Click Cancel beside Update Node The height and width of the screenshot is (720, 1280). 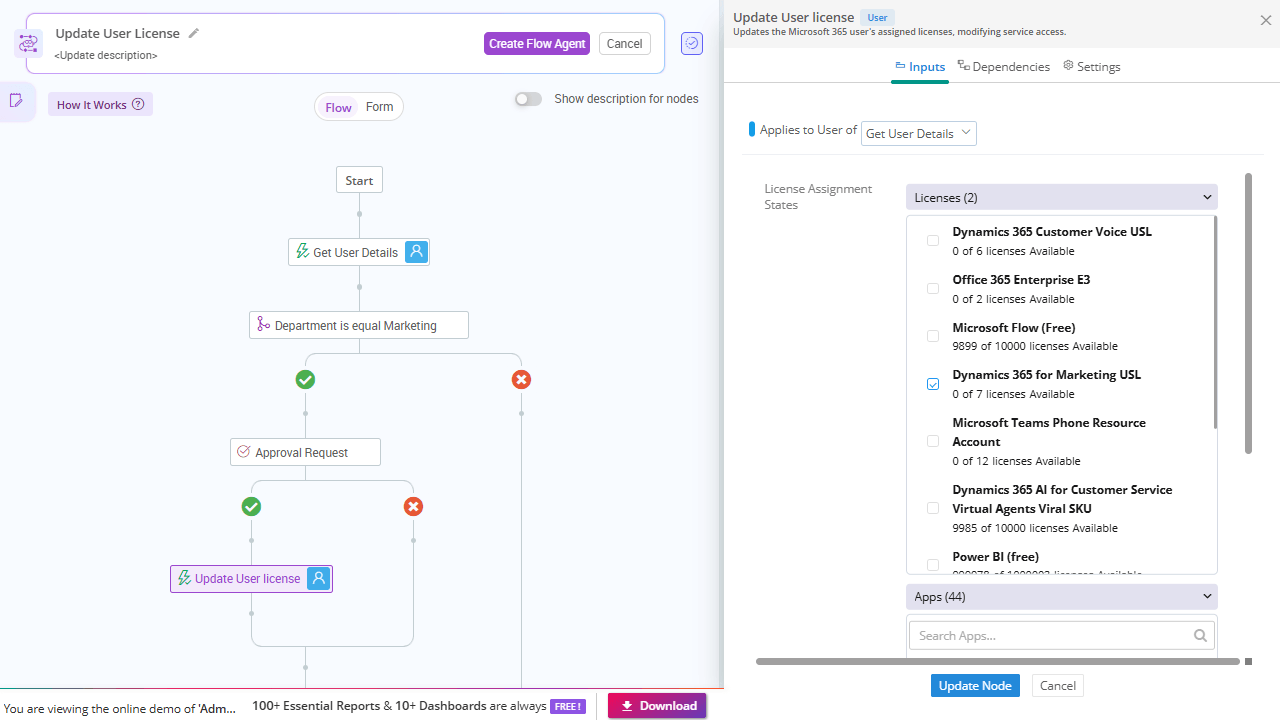click(x=1057, y=685)
